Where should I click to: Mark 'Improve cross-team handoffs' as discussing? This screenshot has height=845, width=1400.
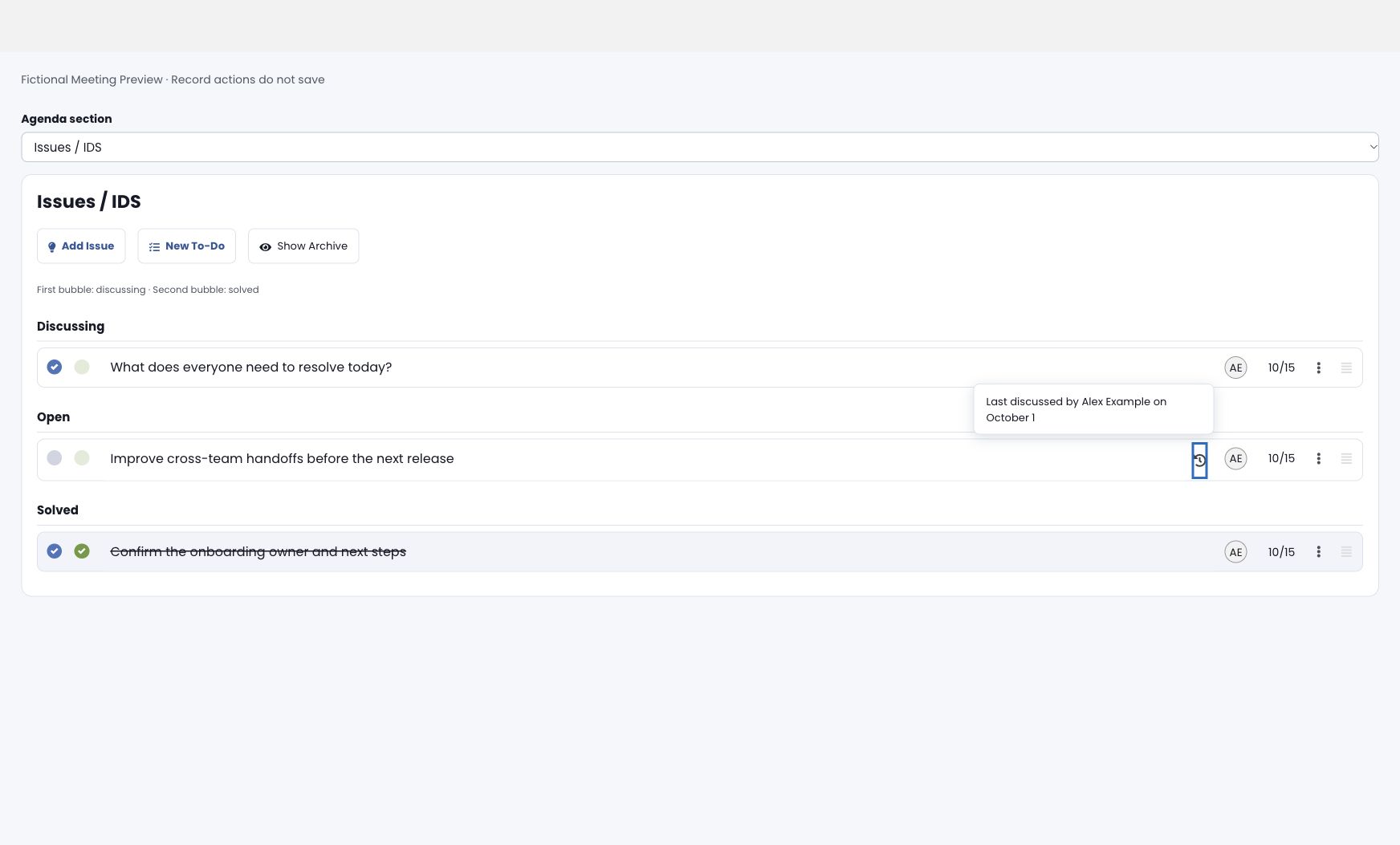[55, 457]
